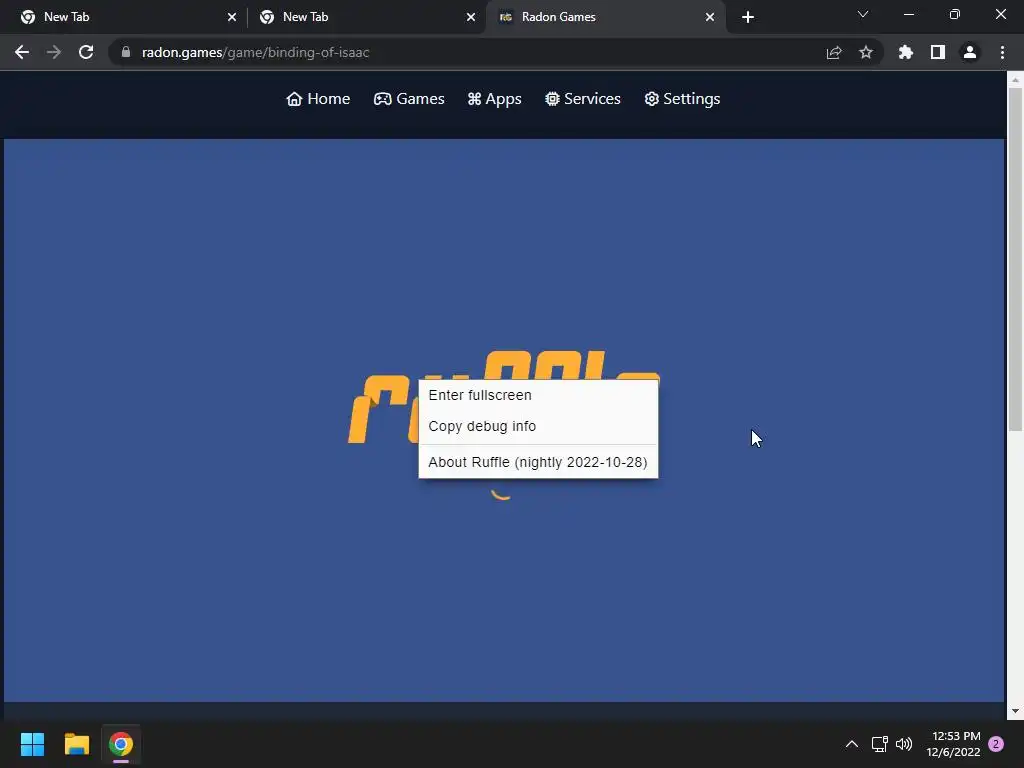
Task: Switch to the second New Tab
Action: pos(367,17)
